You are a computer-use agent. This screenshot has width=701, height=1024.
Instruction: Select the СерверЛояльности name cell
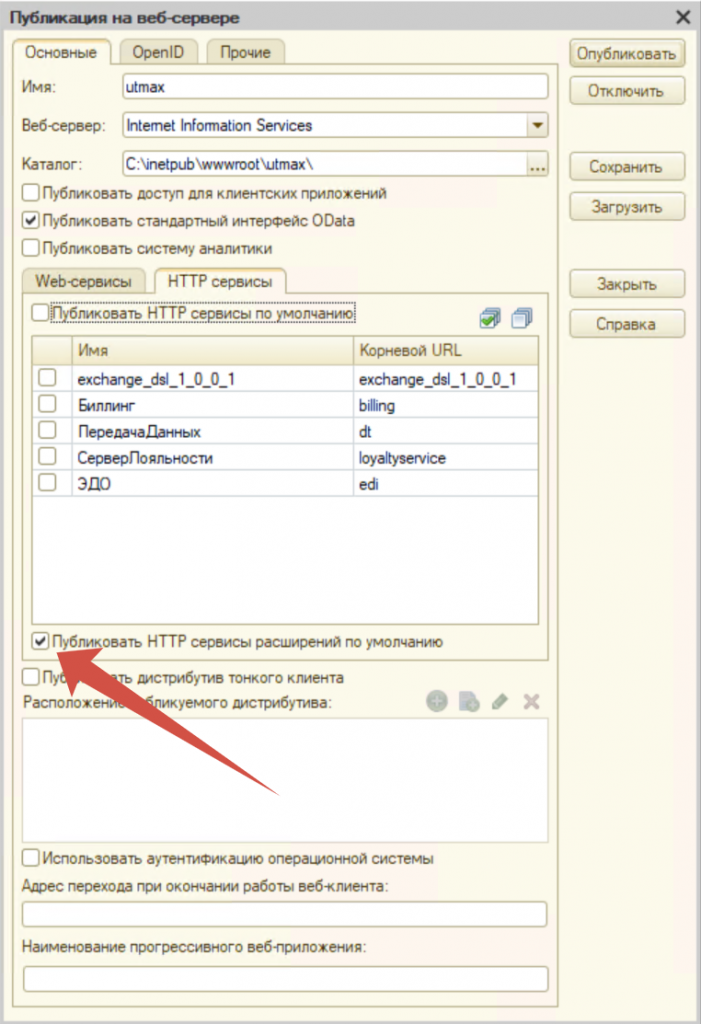click(212, 457)
